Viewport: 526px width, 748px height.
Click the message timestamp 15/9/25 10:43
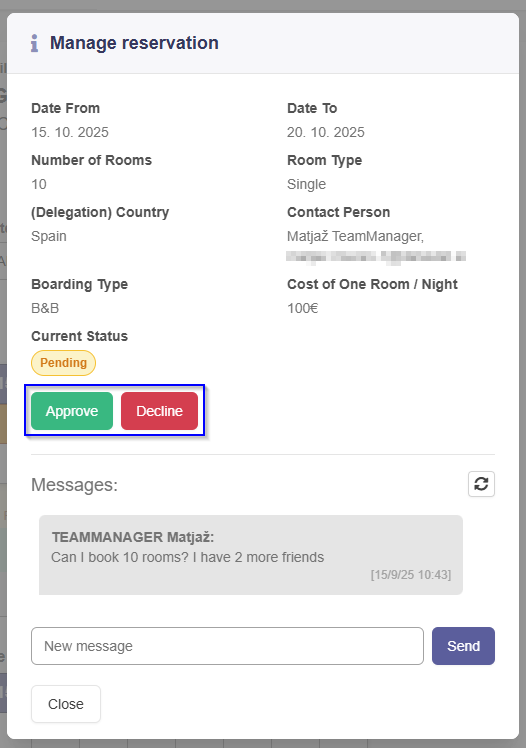(x=411, y=574)
